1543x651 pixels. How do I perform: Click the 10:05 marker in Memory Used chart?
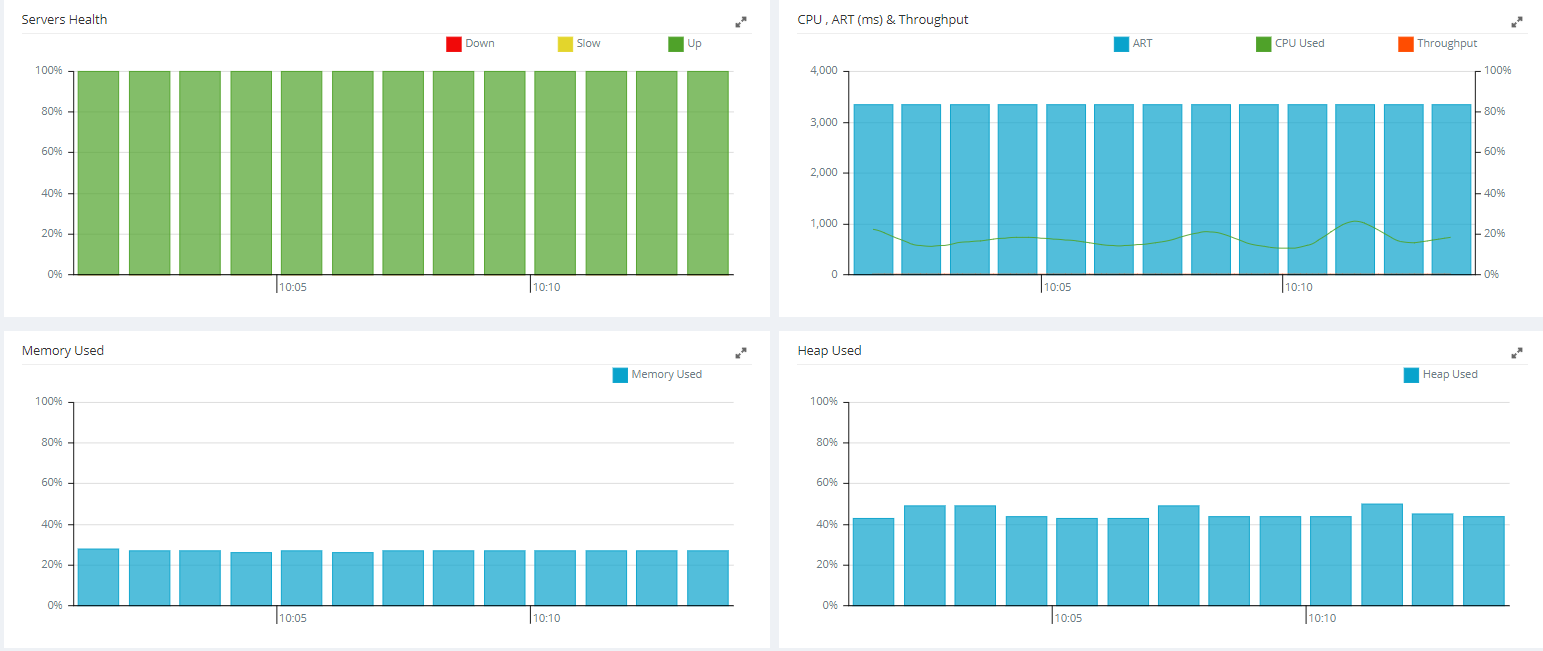pos(292,618)
